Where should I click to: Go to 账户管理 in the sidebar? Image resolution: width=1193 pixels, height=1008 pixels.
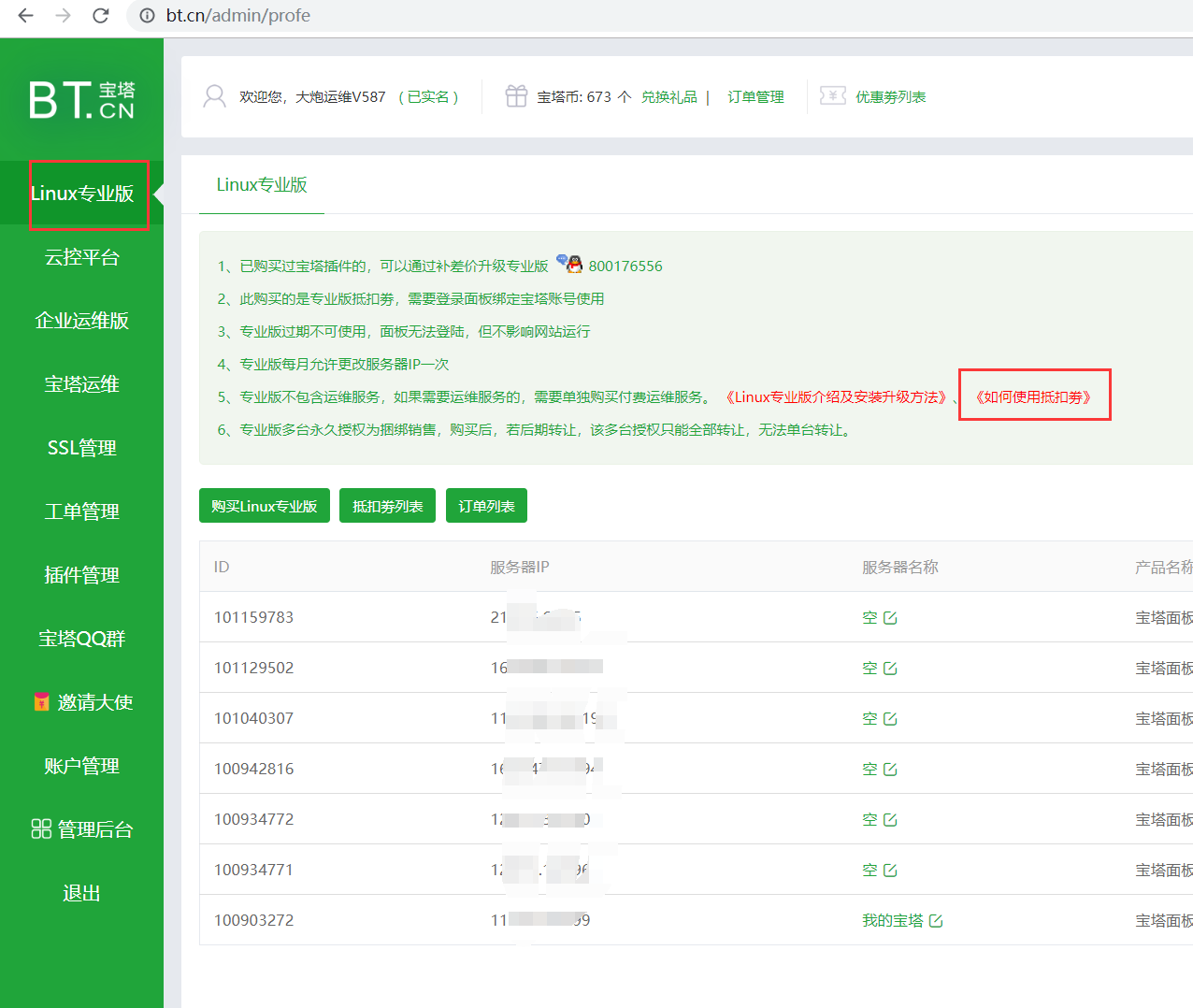[82, 766]
